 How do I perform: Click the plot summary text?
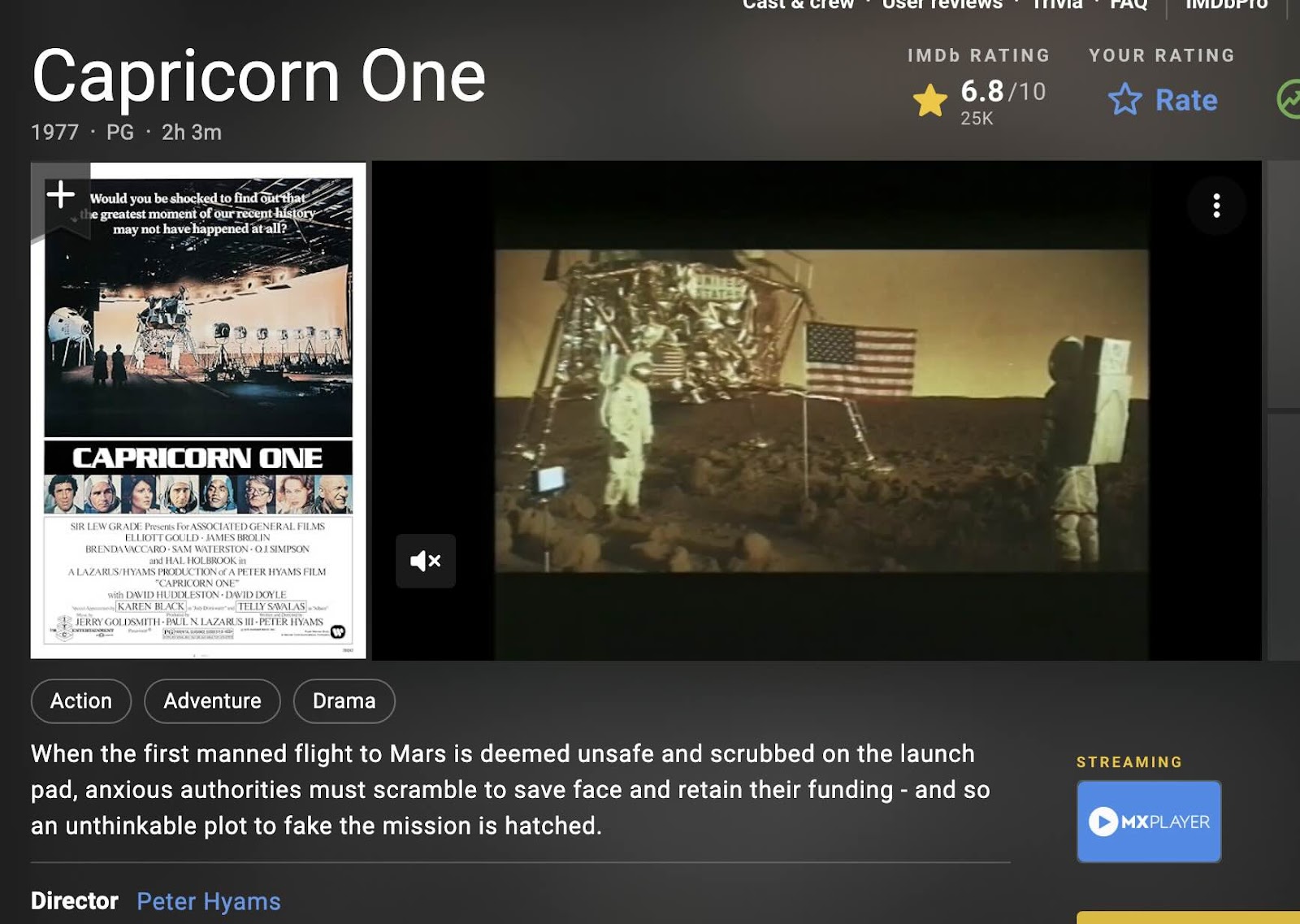(x=510, y=789)
